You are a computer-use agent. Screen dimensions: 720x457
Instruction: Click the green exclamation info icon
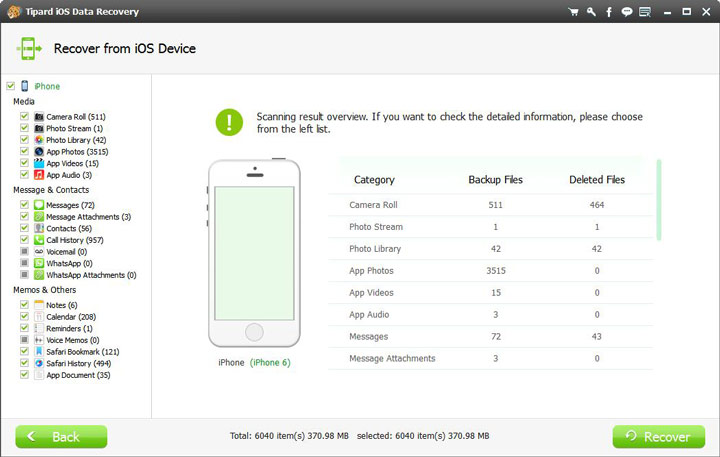tap(229, 122)
